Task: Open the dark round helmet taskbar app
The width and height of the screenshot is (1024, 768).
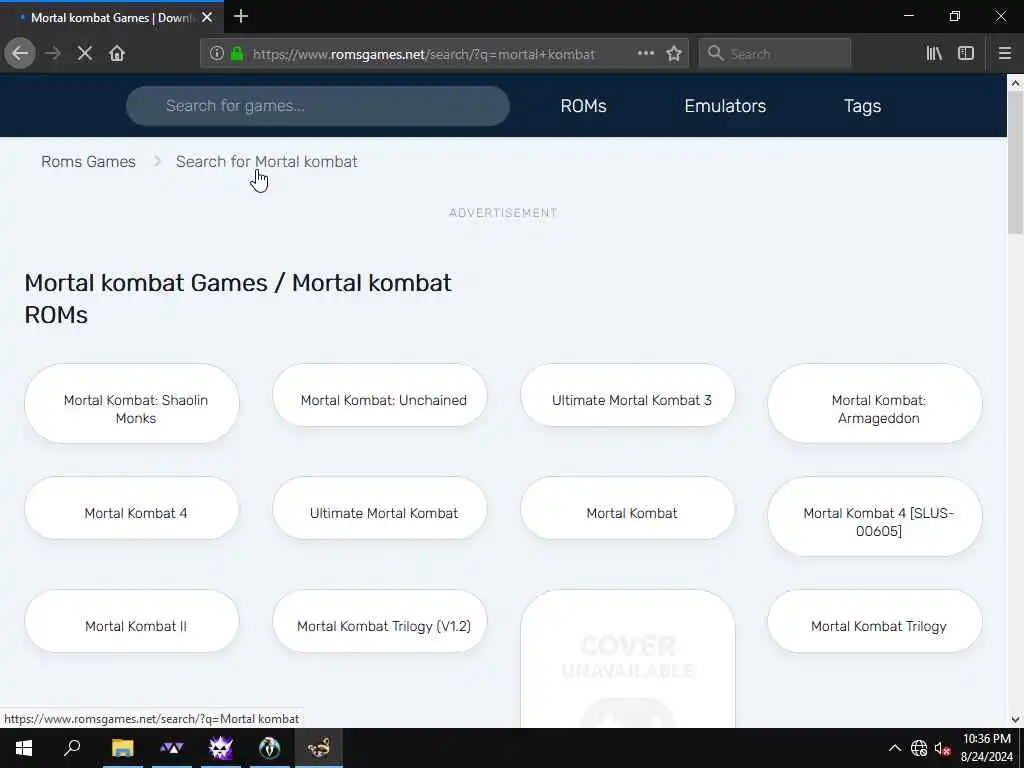Action: click(270, 748)
